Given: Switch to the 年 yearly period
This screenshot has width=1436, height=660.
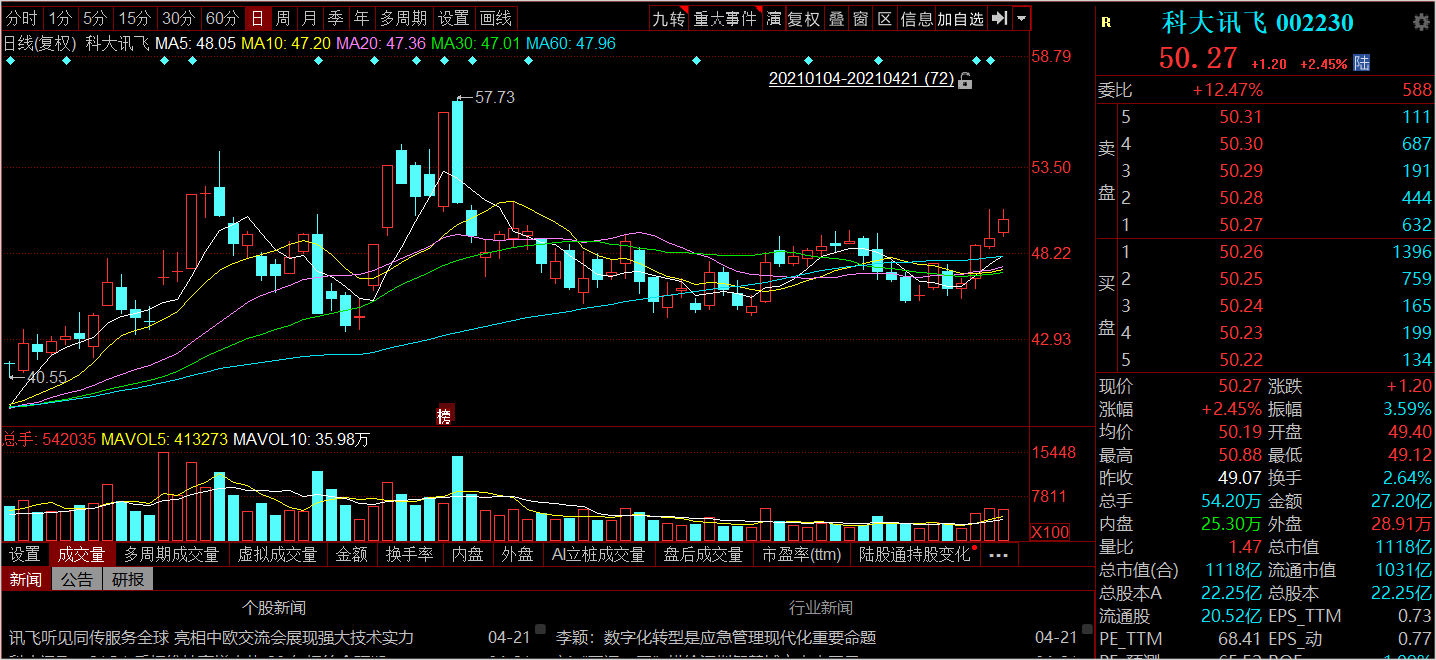Looking at the screenshot, I should tap(361, 18).
